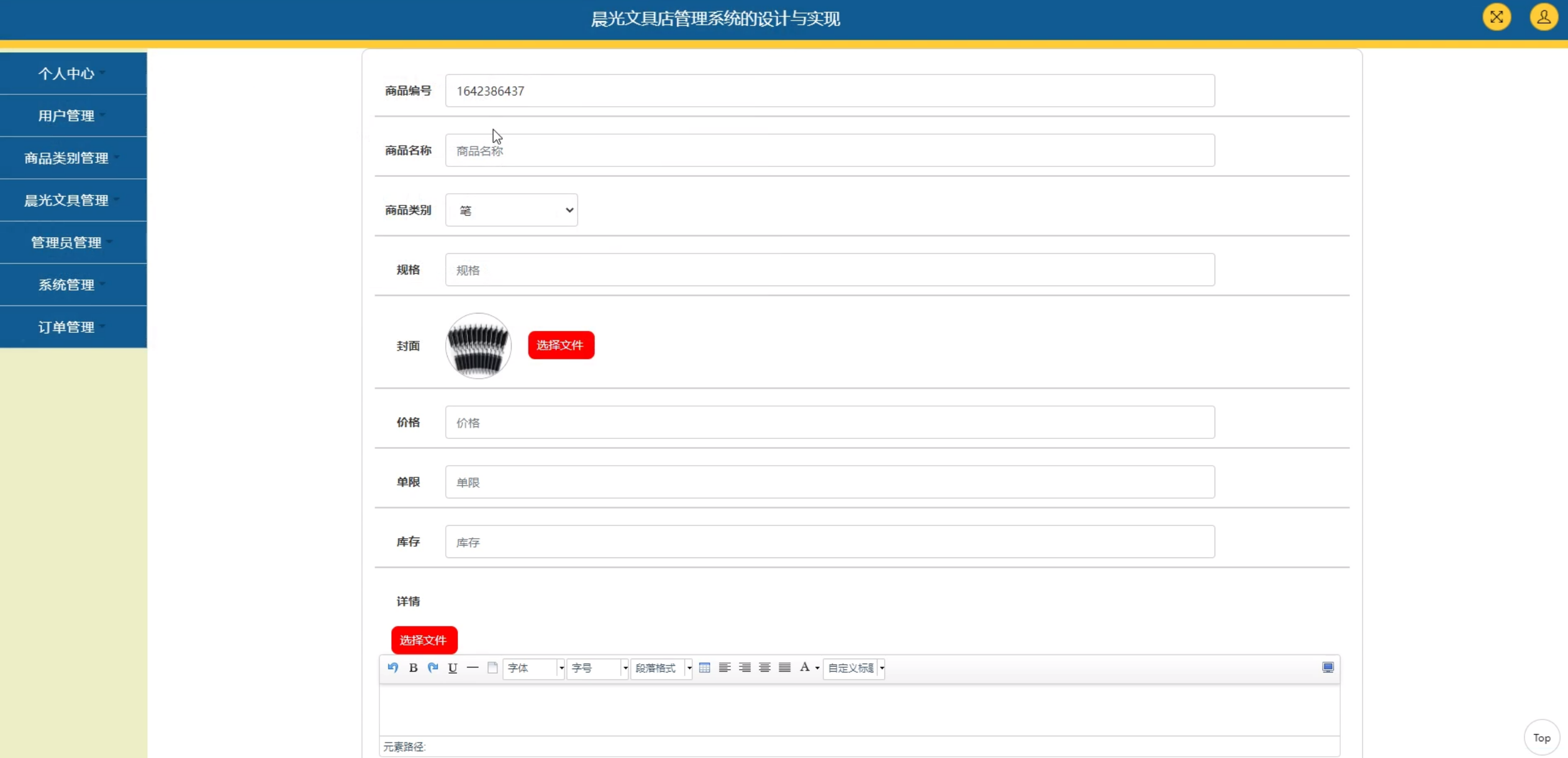Insert a horizontal line from the editor toolbar
Image resolution: width=1568 pixels, height=758 pixels.
point(473,667)
